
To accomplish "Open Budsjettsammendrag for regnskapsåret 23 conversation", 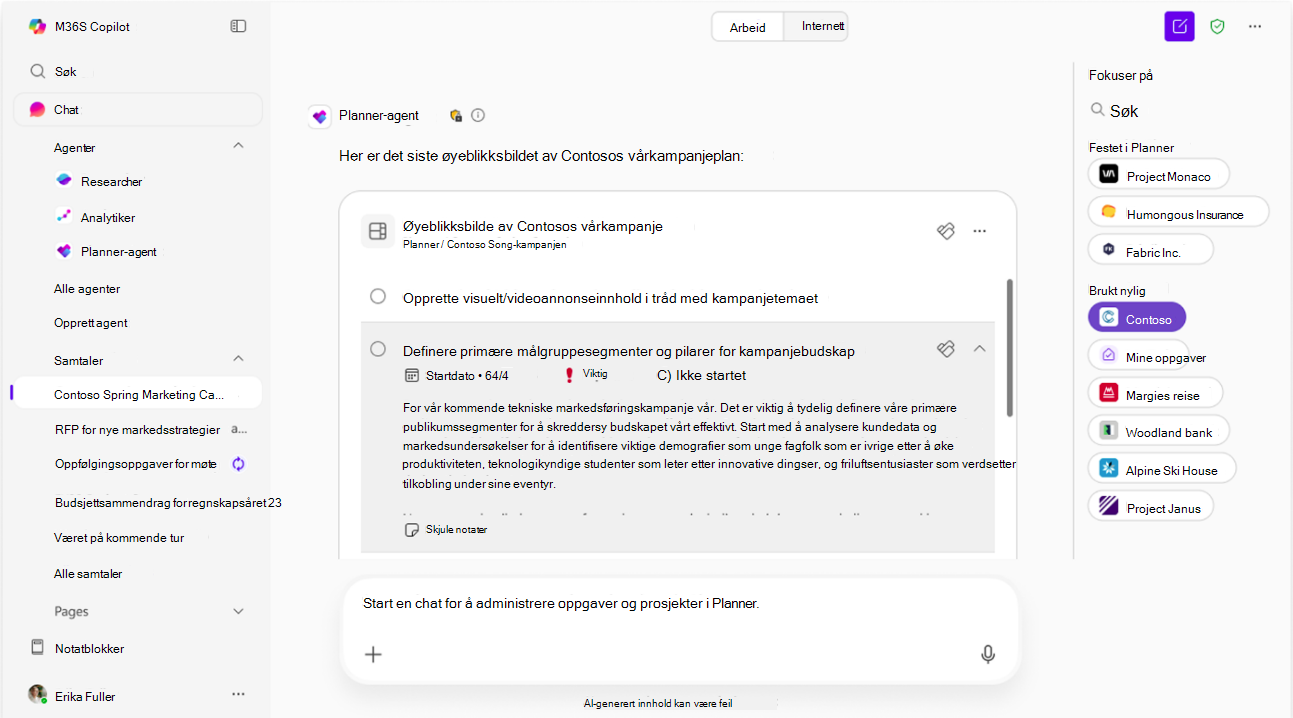I will pyautogui.click(x=168, y=503).
